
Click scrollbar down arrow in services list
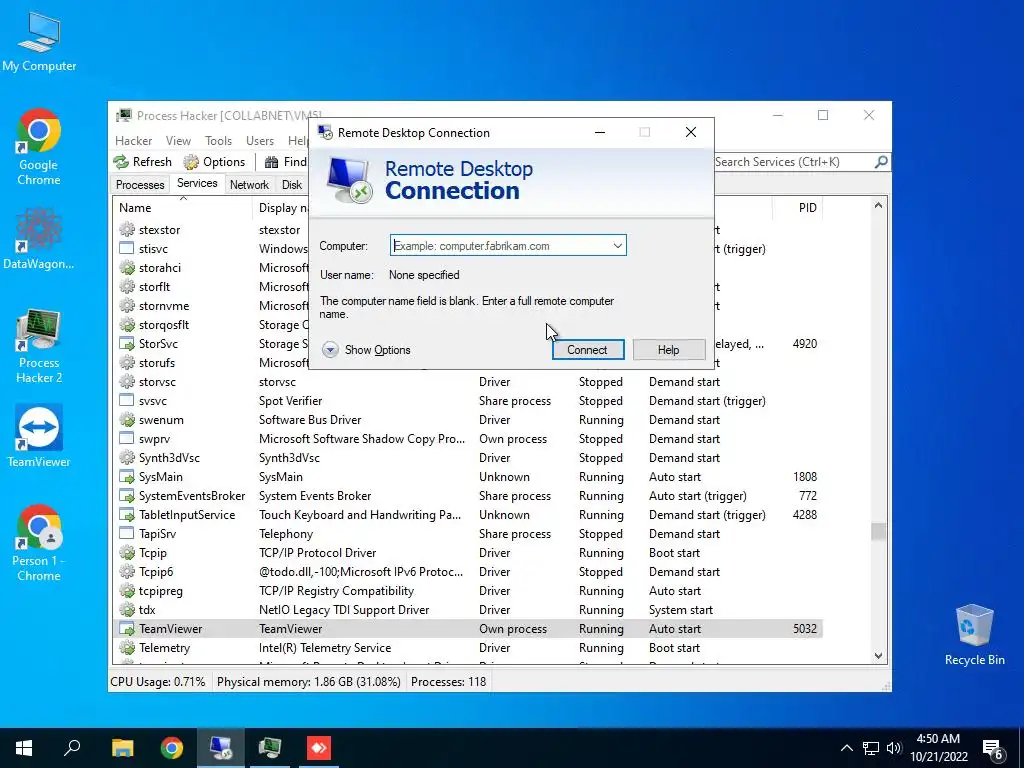click(x=878, y=656)
